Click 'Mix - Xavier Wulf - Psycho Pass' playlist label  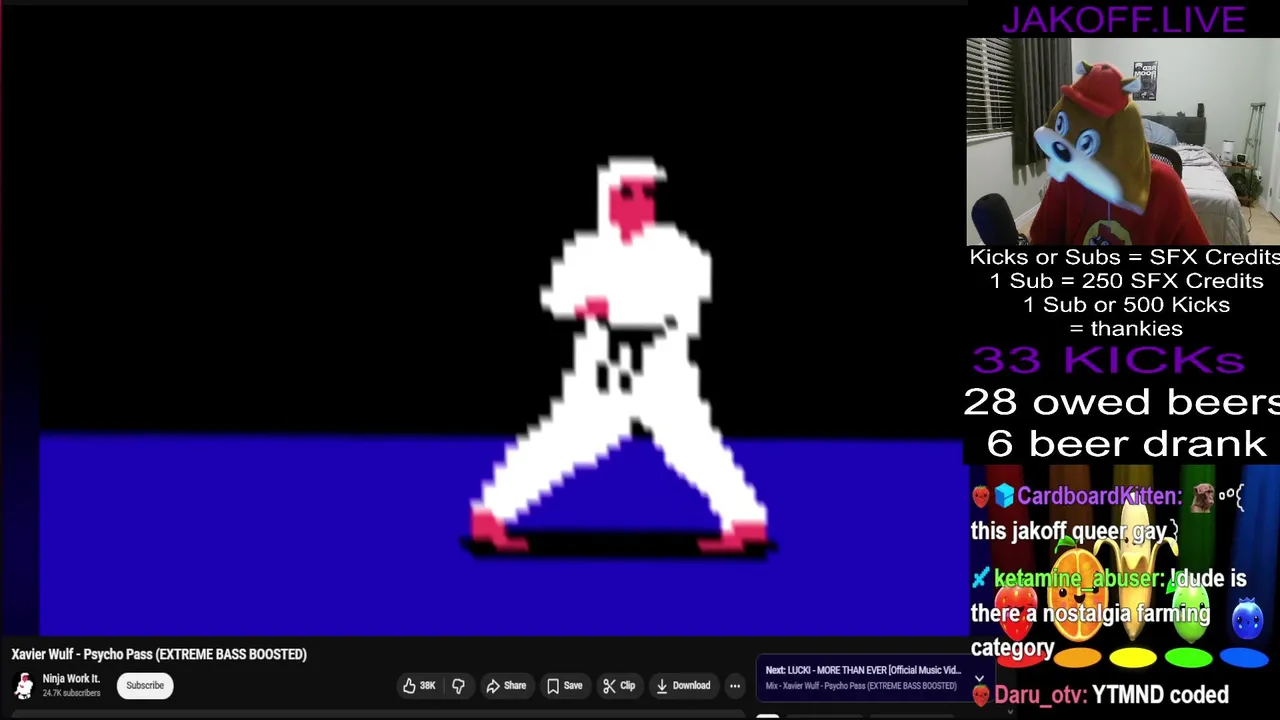pyautogui.click(x=861, y=686)
